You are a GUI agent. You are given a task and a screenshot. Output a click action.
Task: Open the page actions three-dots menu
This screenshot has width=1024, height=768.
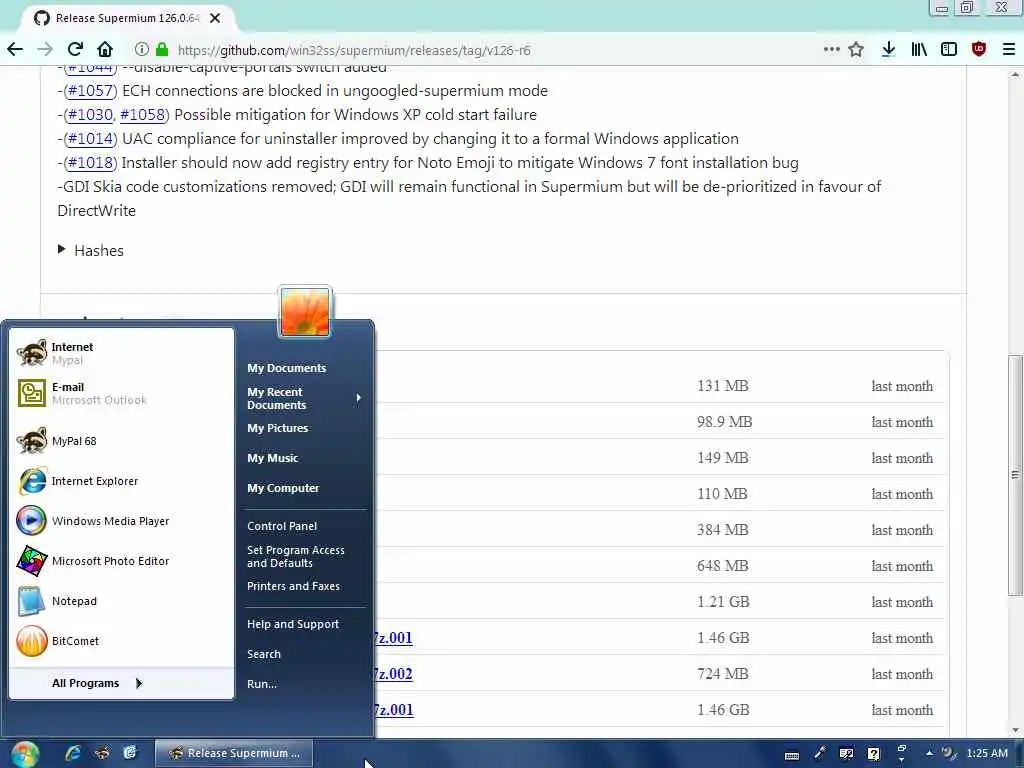tap(831, 49)
